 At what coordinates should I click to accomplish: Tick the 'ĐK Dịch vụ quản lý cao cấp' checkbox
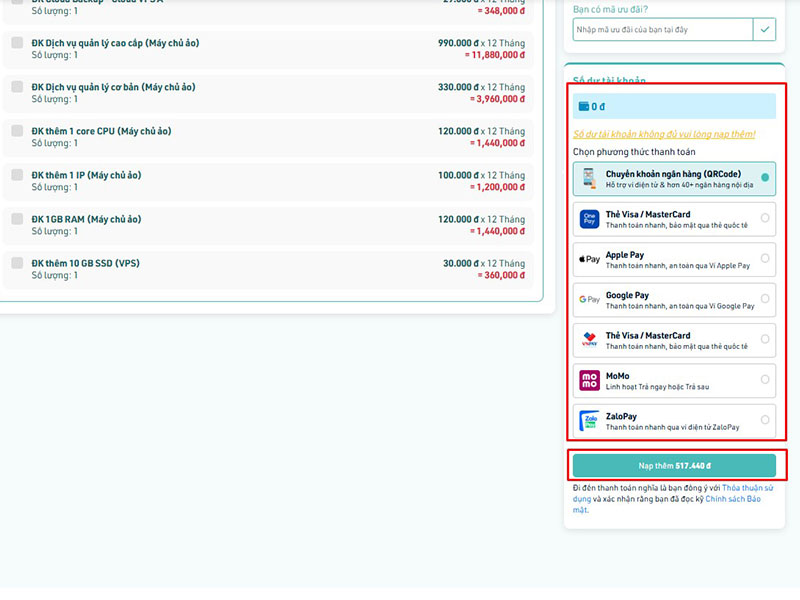point(17,43)
